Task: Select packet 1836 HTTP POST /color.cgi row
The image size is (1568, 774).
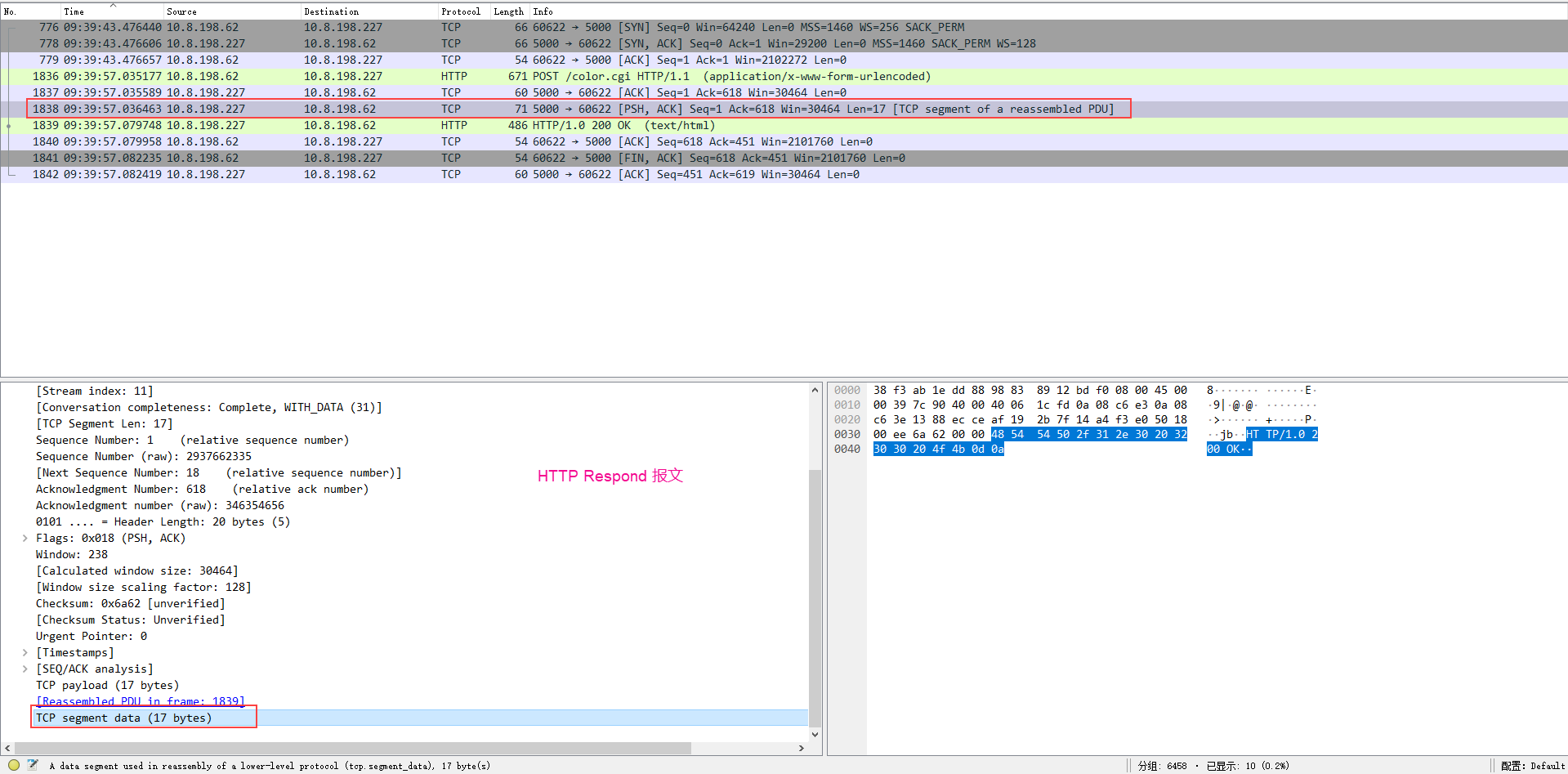Action: coord(784,76)
